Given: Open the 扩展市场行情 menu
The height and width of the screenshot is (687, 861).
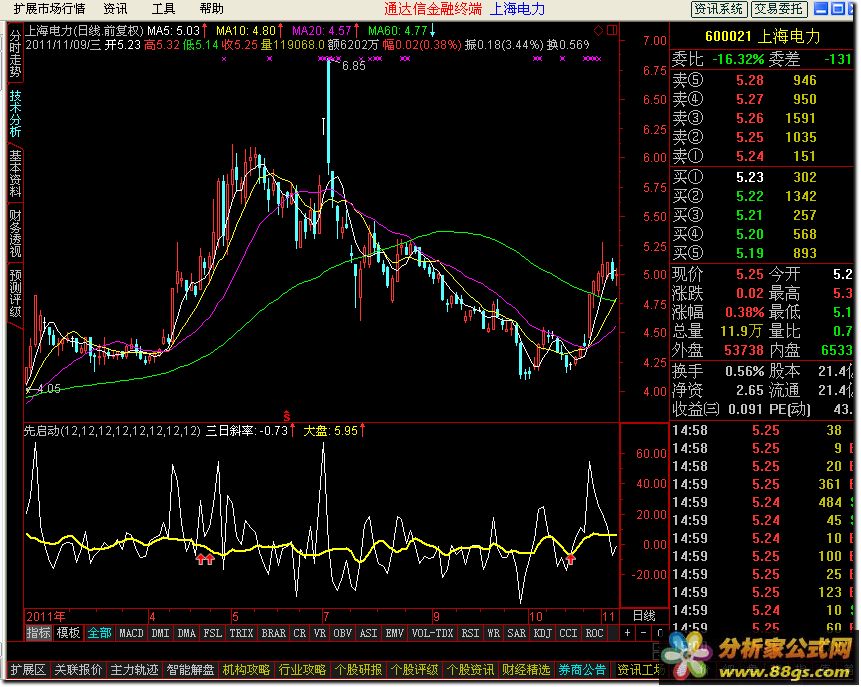Looking at the screenshot, I should [x=49, y=9].
